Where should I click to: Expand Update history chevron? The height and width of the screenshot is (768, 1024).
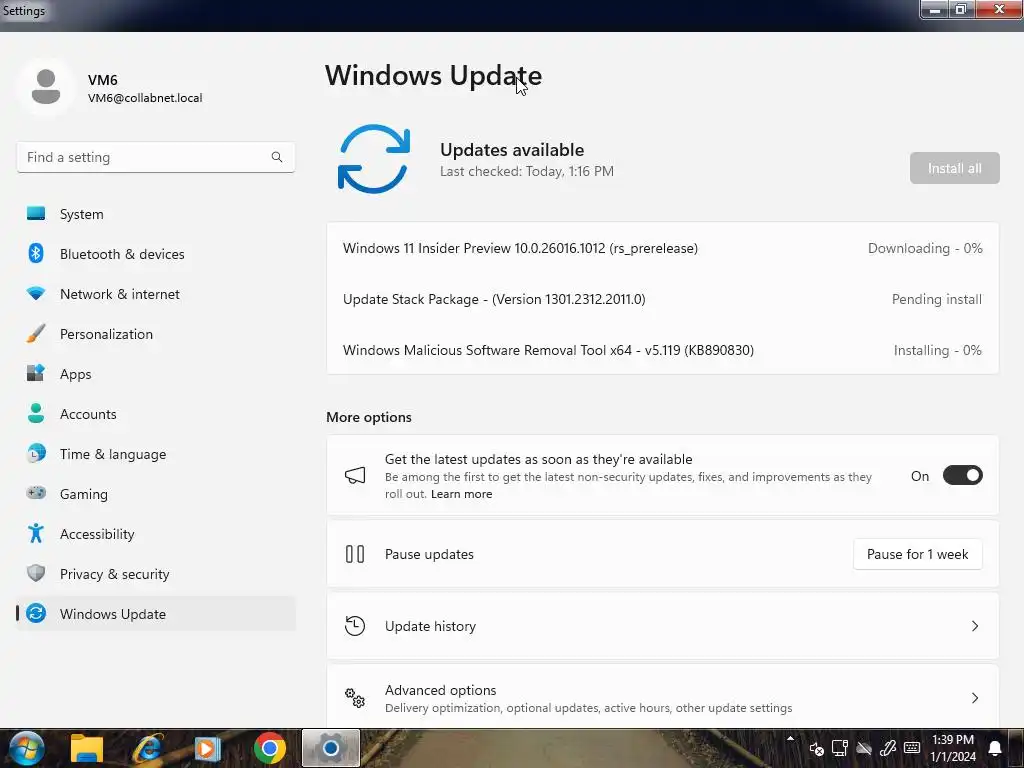tap(974, 626)
